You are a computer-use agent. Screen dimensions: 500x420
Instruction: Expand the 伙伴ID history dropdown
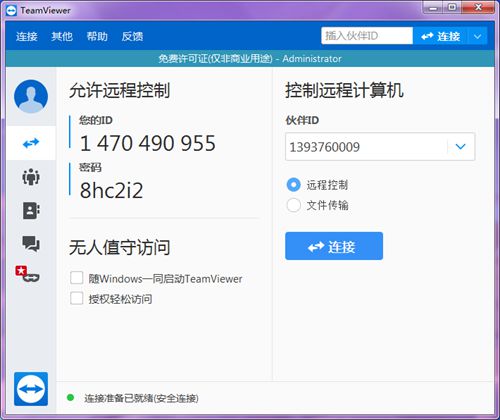tap(461, 146)
